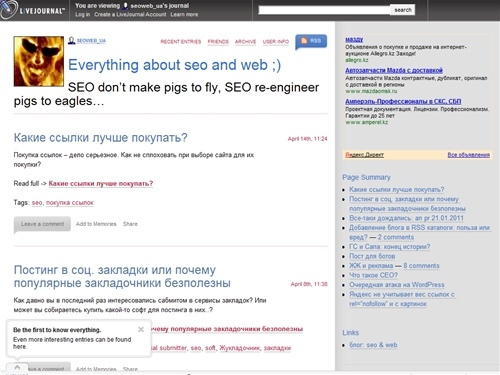
Task: Click the 'мазду' ad link
Action: (354, 40)
